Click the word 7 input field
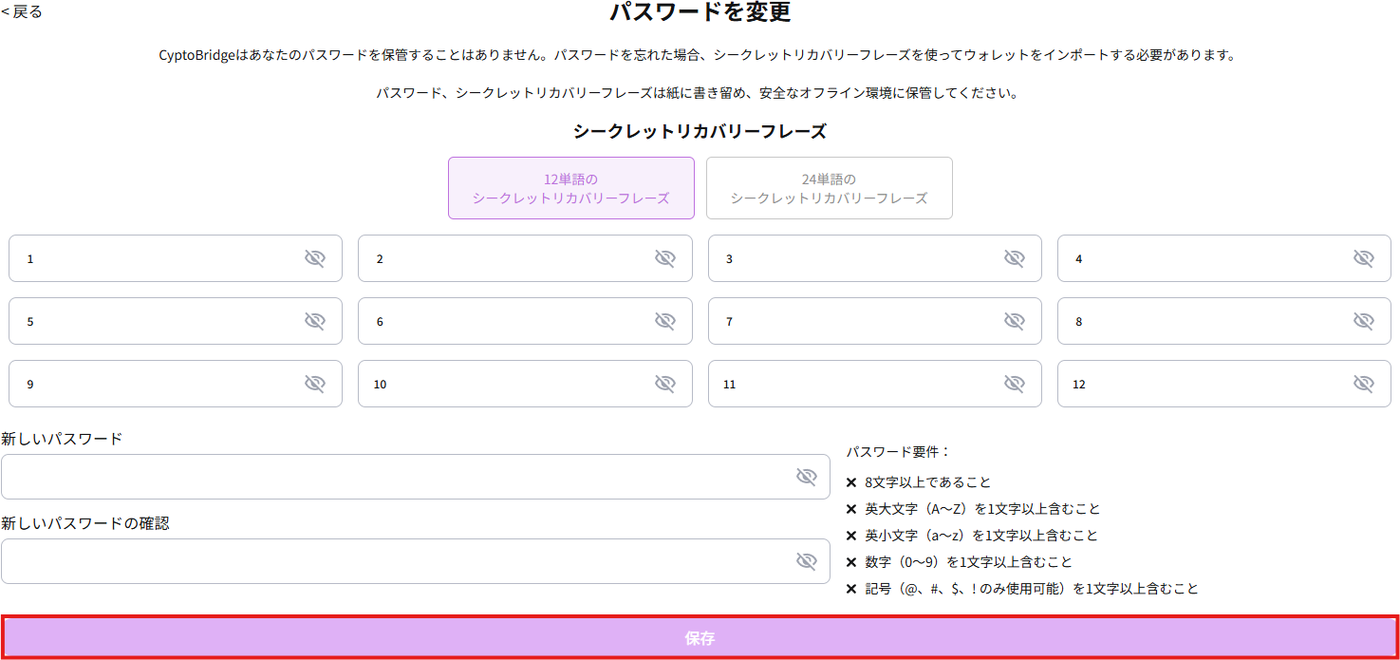 (875, 321)
